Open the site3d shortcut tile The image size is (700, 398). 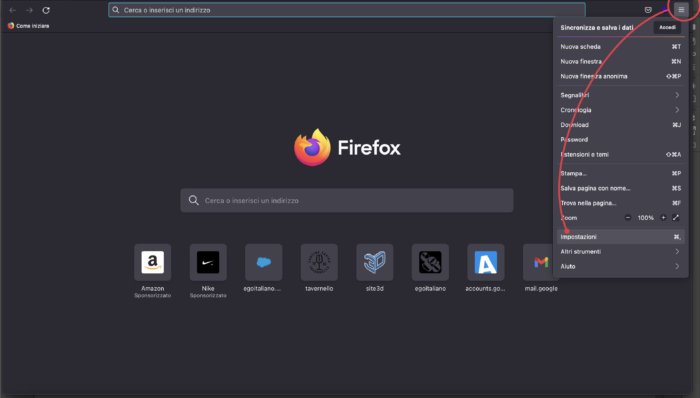coord(375,262)
